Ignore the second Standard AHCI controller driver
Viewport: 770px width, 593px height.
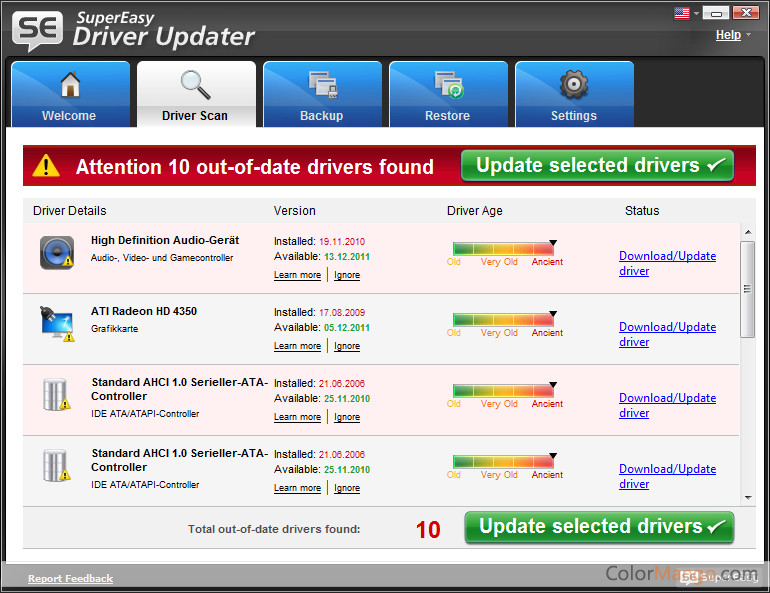click(x=347, y=488)
